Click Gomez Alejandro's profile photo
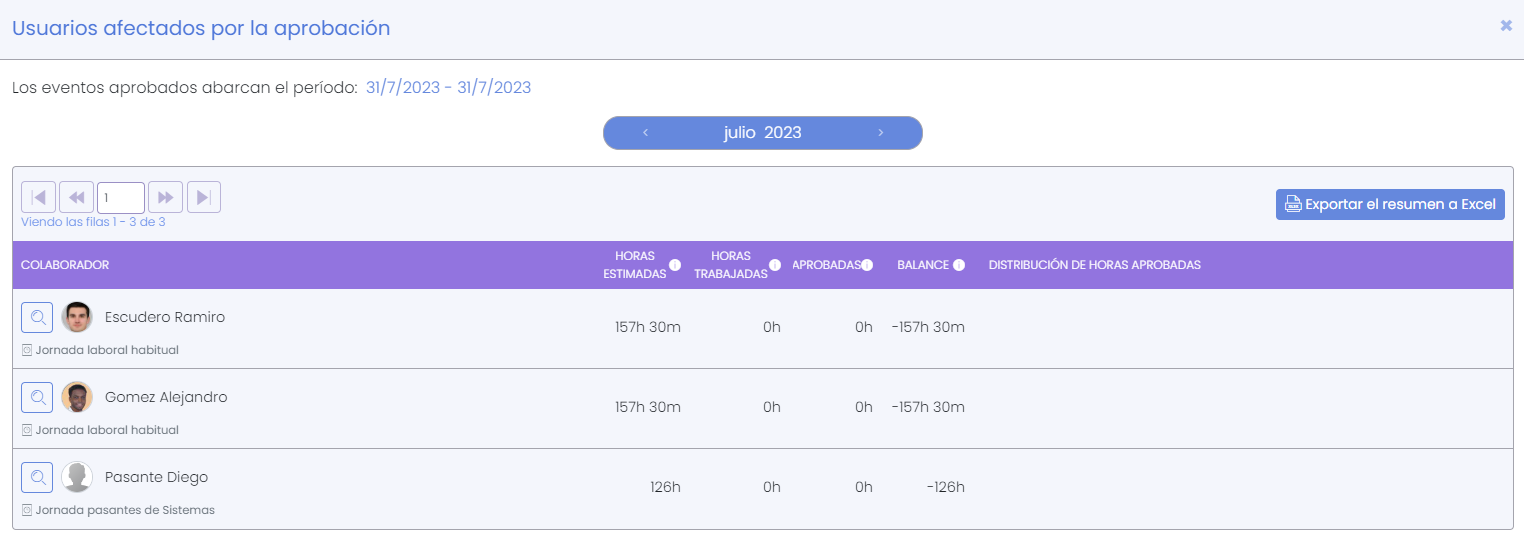This screenshot has height=539, width=1524. [x=77, y=398]
